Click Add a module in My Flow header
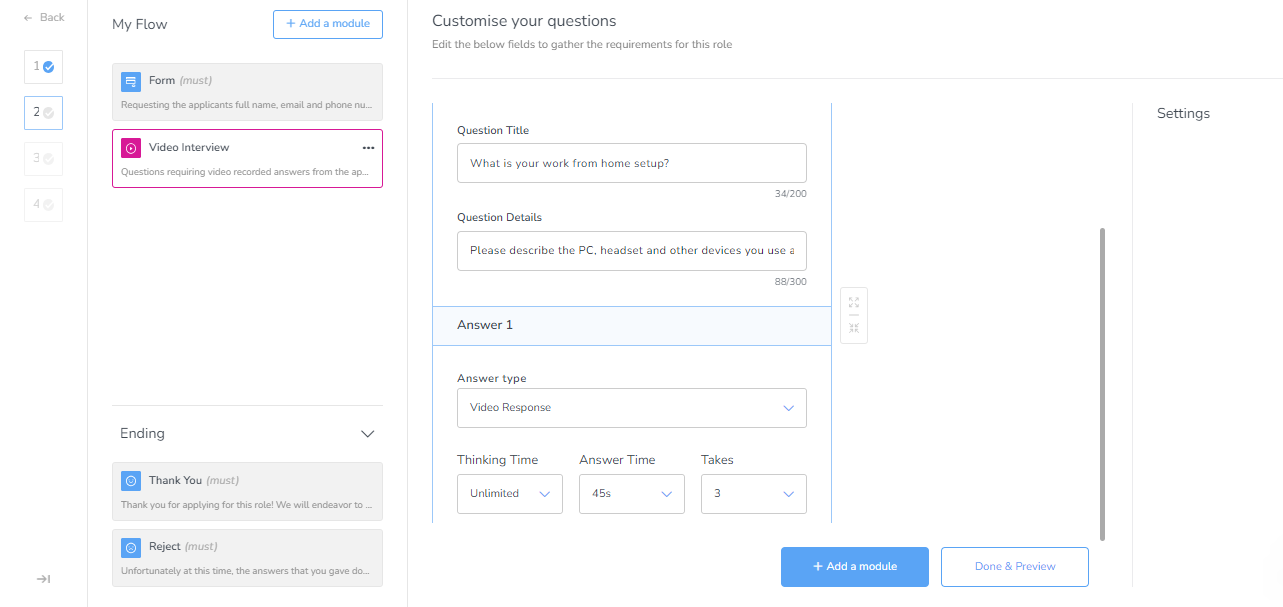 (x=327, y=24)
